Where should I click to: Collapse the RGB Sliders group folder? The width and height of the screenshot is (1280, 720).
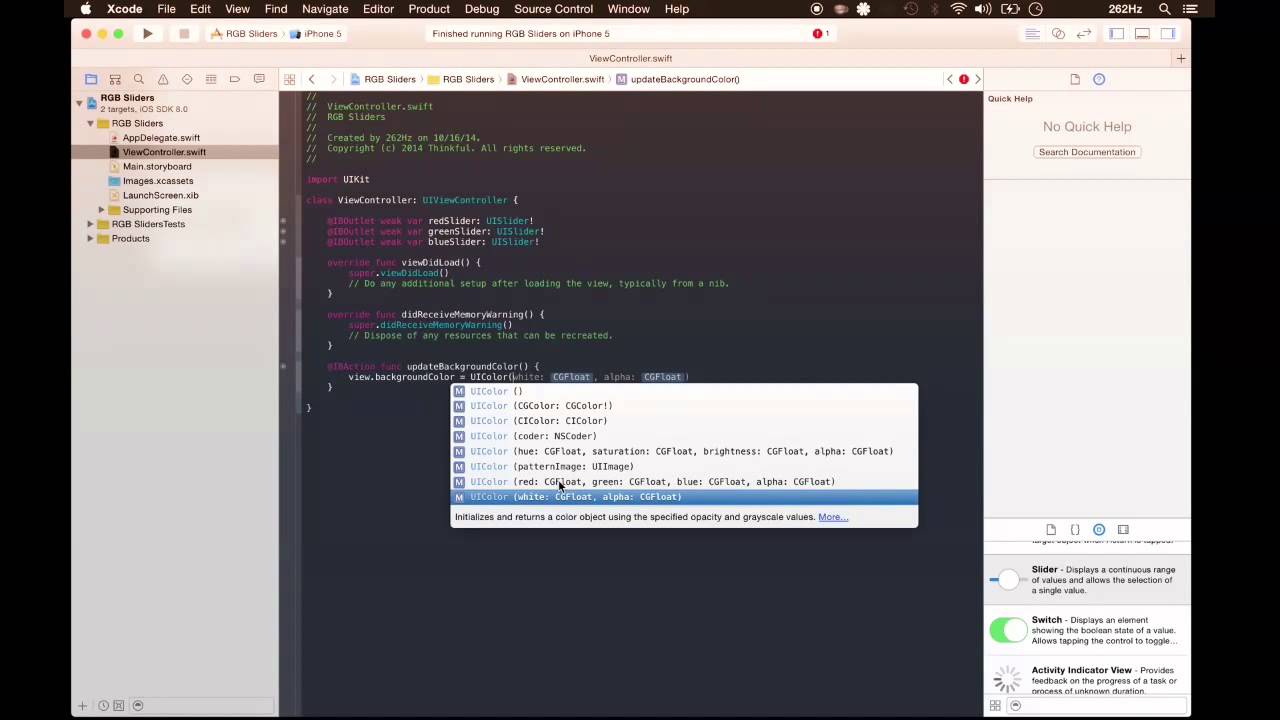(x=90, y=124)
